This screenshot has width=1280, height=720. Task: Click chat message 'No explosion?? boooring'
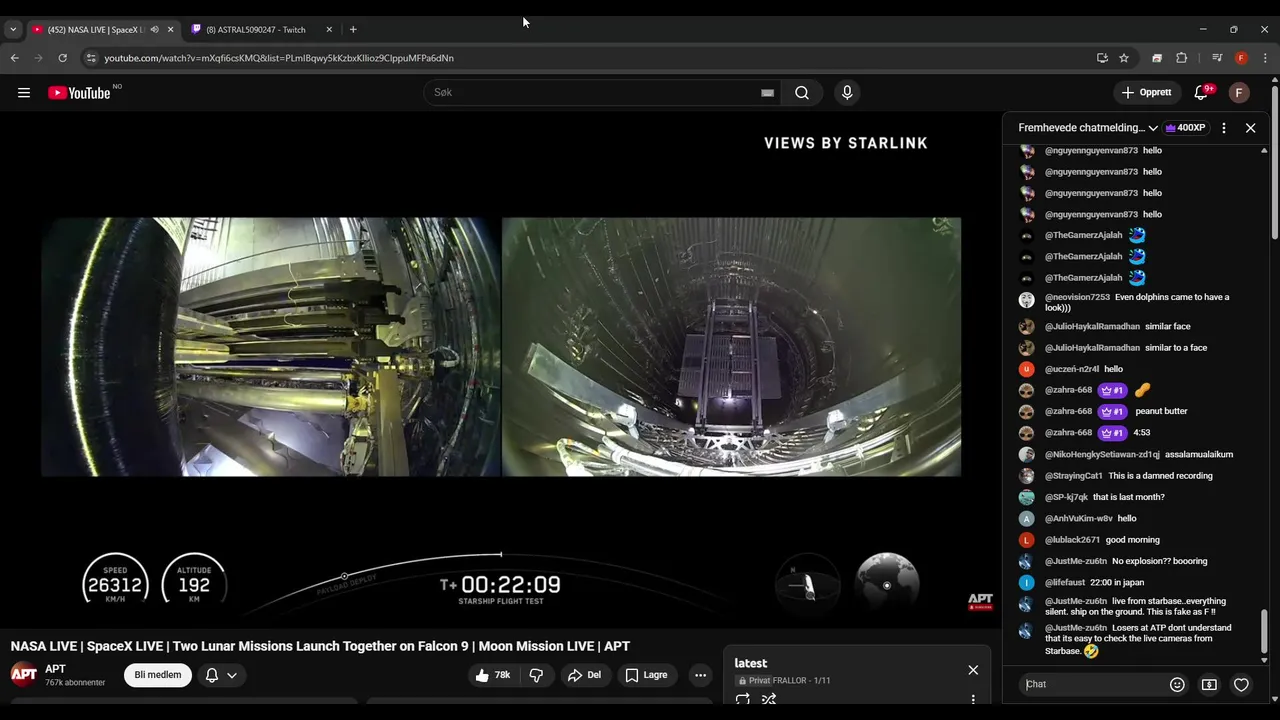click(x=1159, y=561)
